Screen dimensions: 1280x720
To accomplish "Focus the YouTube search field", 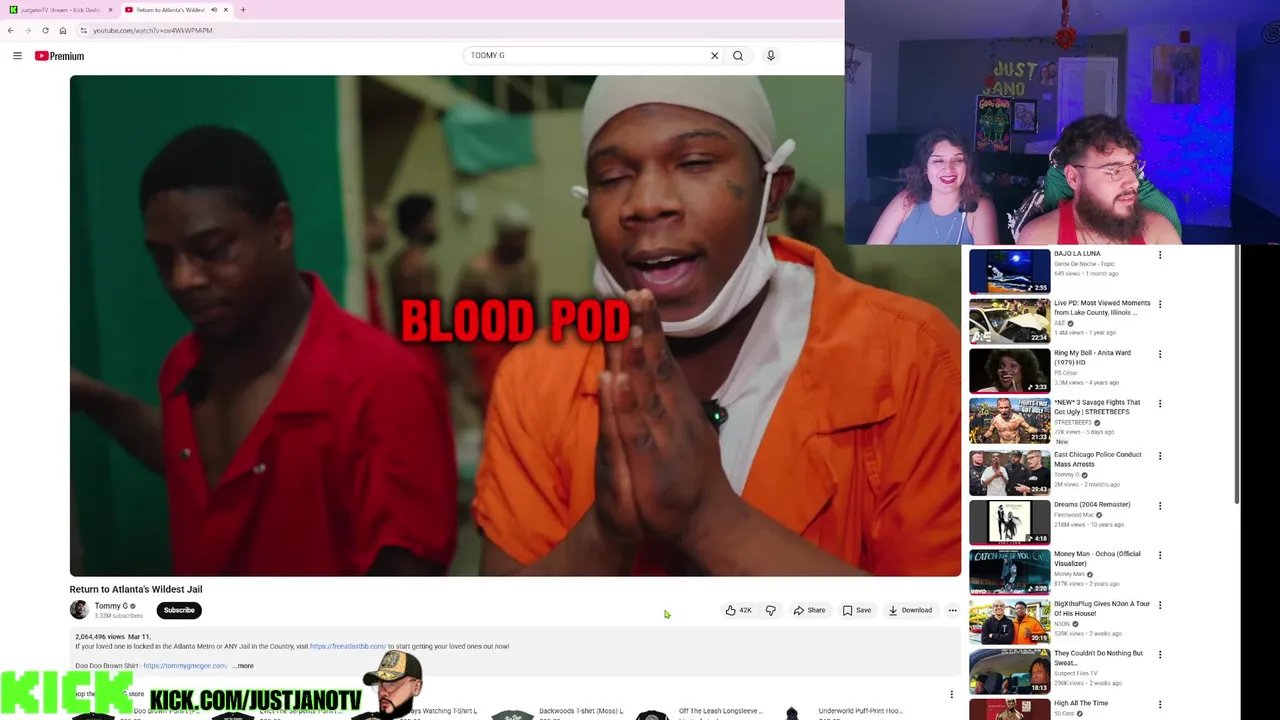I will click(585, 56).
